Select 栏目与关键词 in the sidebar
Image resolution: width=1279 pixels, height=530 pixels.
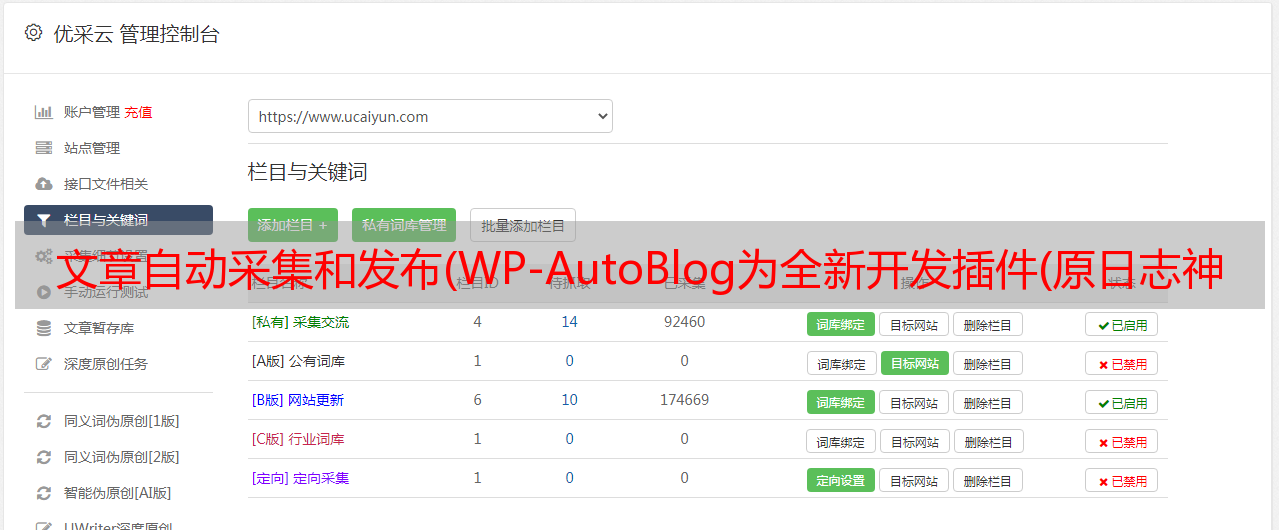(x=118, y=220)
